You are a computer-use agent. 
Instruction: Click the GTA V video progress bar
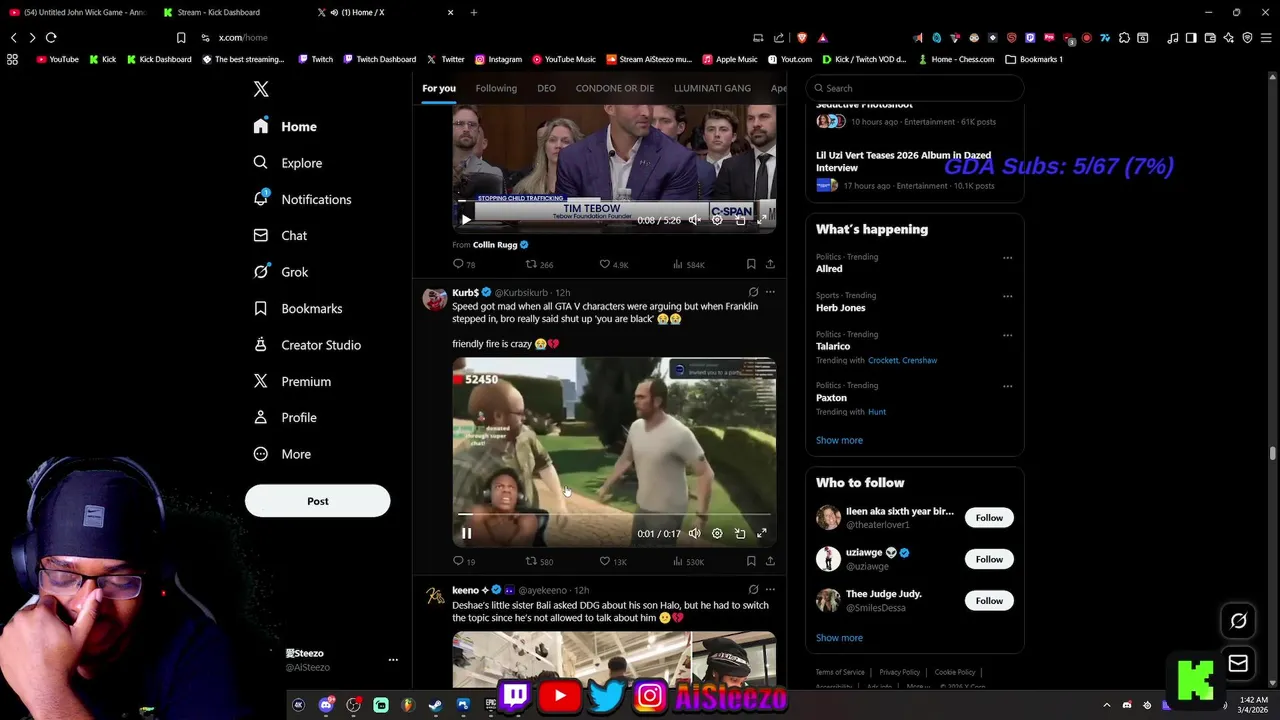coord(614,515)
